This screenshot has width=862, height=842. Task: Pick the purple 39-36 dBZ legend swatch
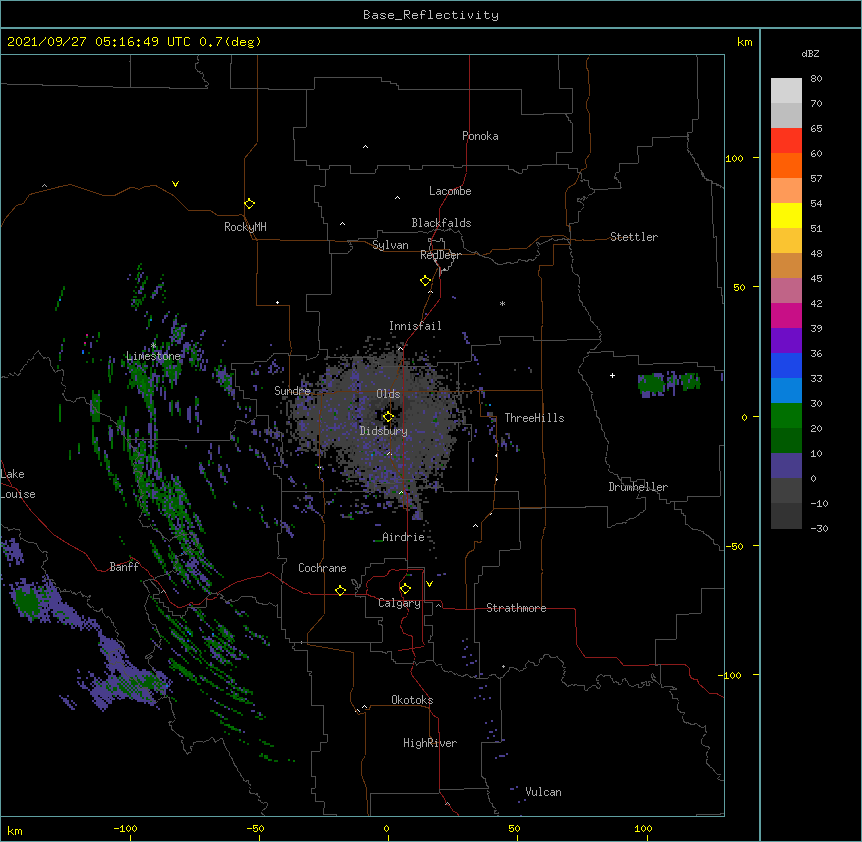(786, 341)
